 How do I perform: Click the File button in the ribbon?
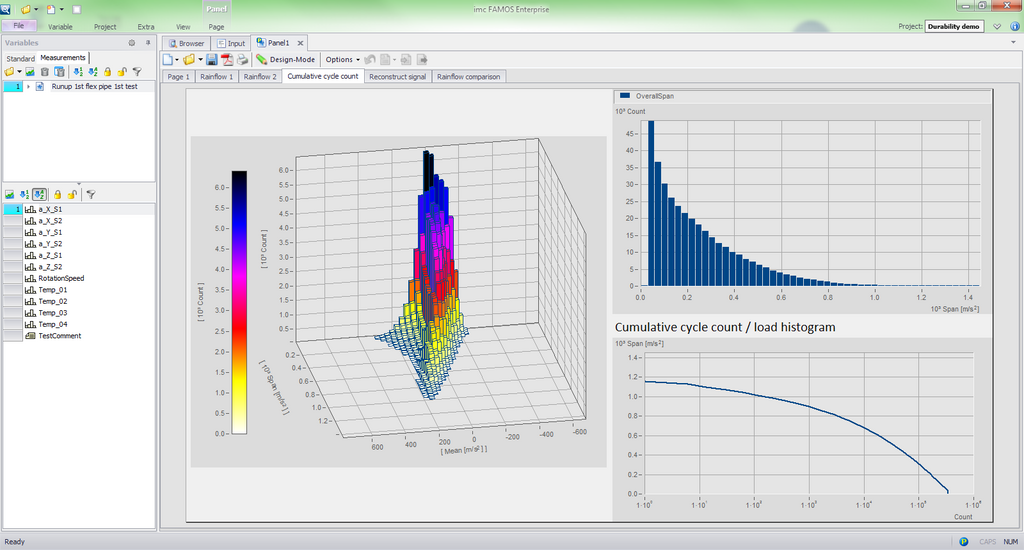click(19, 27)
